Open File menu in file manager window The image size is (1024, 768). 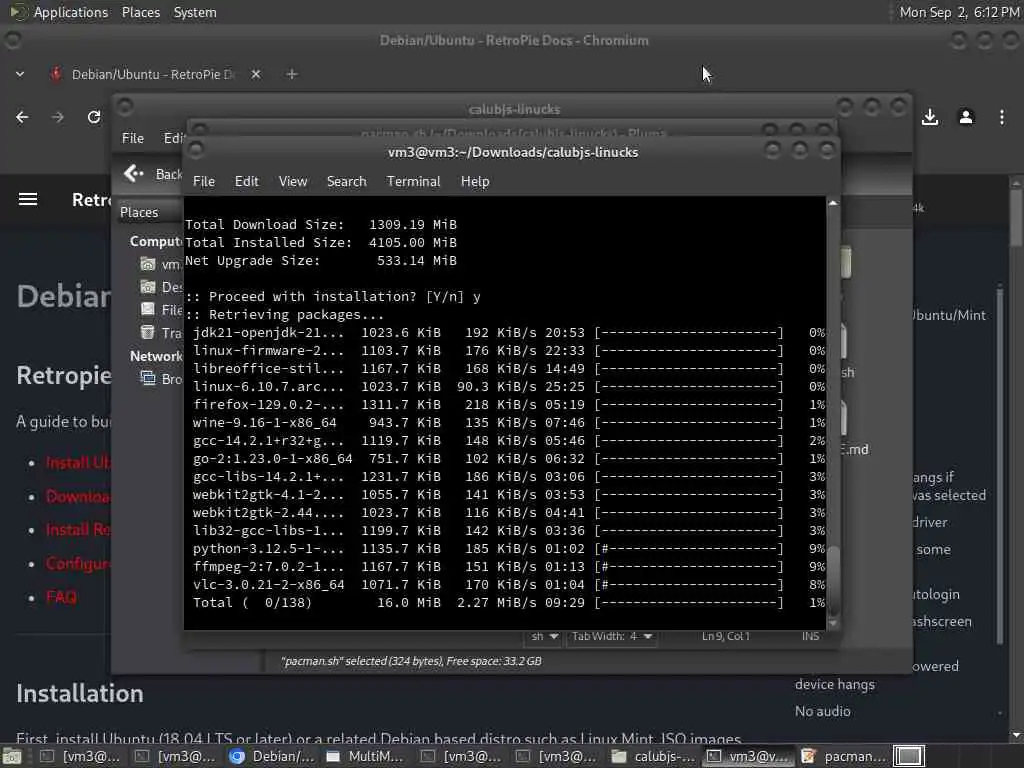tap(133, 138)
